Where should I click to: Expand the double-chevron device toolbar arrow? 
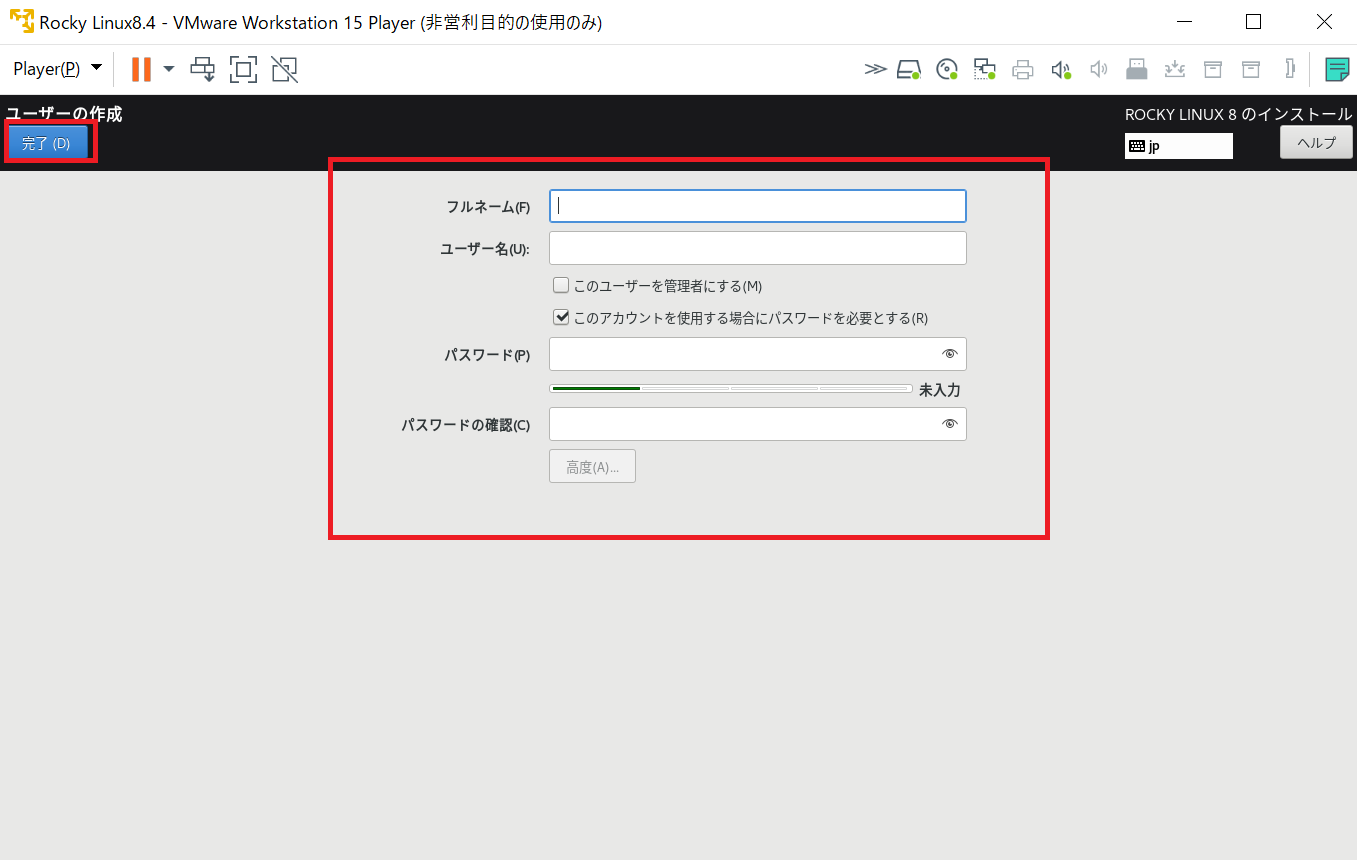[x=875, y=69]
